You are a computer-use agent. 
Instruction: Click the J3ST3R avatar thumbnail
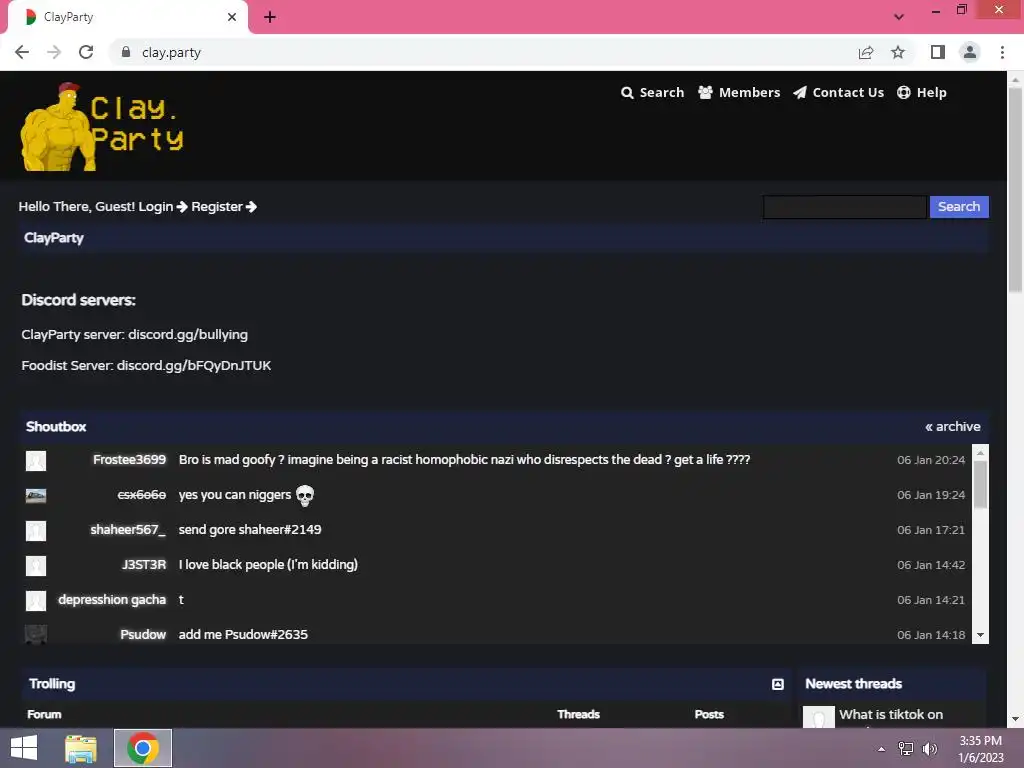click(x=36, y=566)
